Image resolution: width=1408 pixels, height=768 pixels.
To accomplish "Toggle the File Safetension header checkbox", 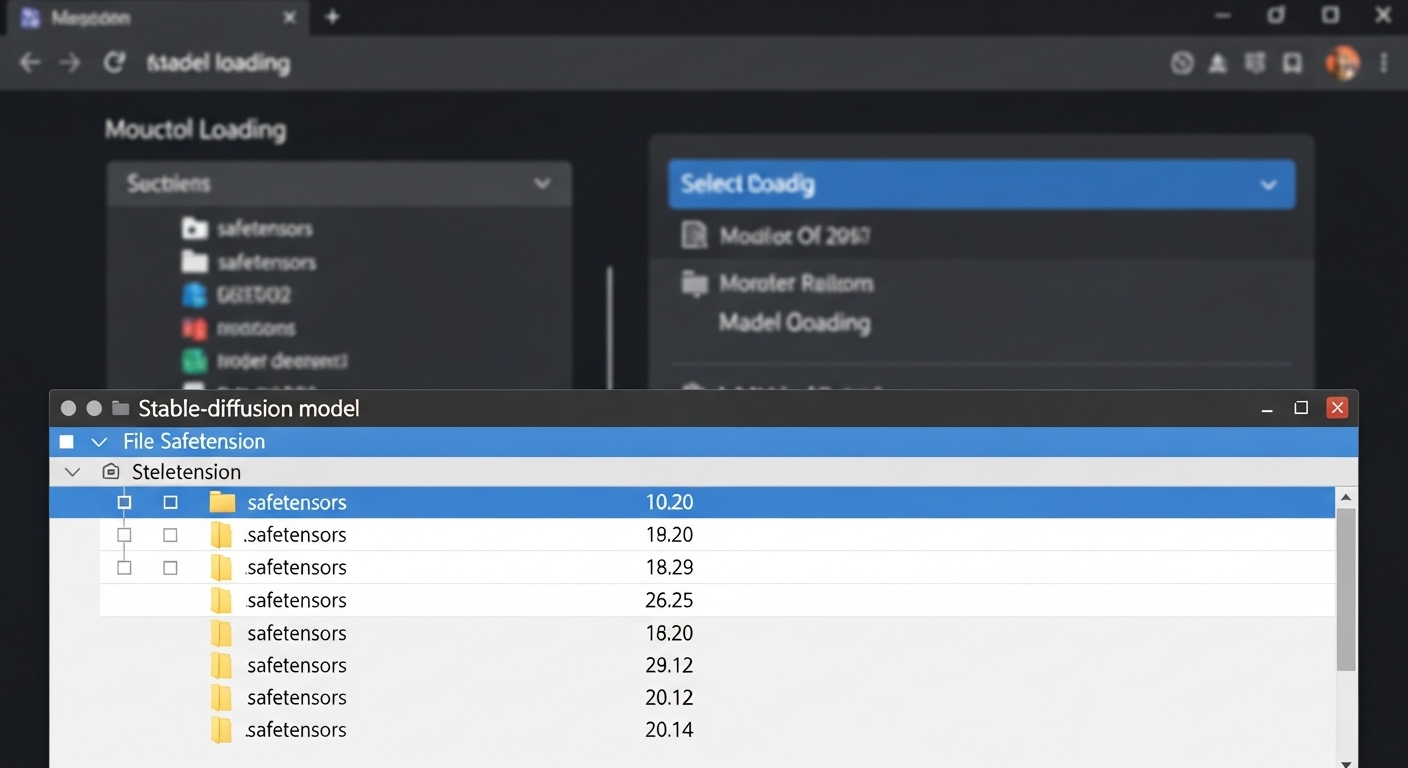I will click(x=67, y=442).
